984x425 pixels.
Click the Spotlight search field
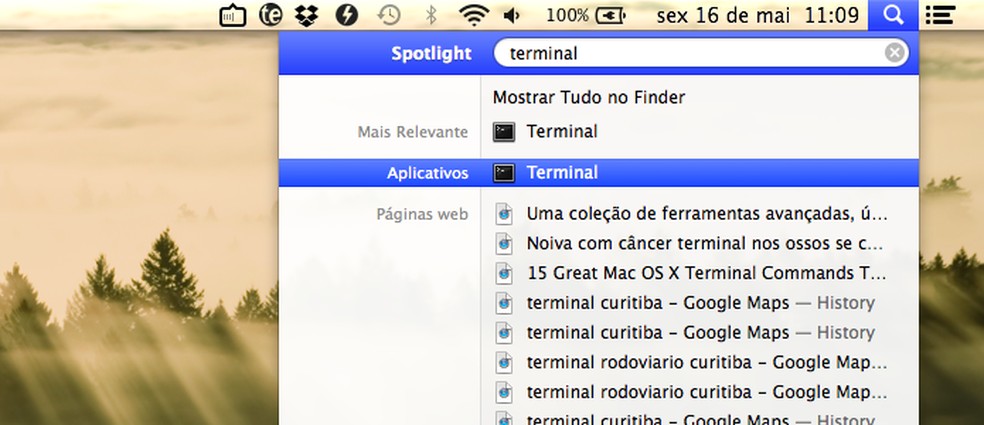pyautogui.click(x=690, y=53)
